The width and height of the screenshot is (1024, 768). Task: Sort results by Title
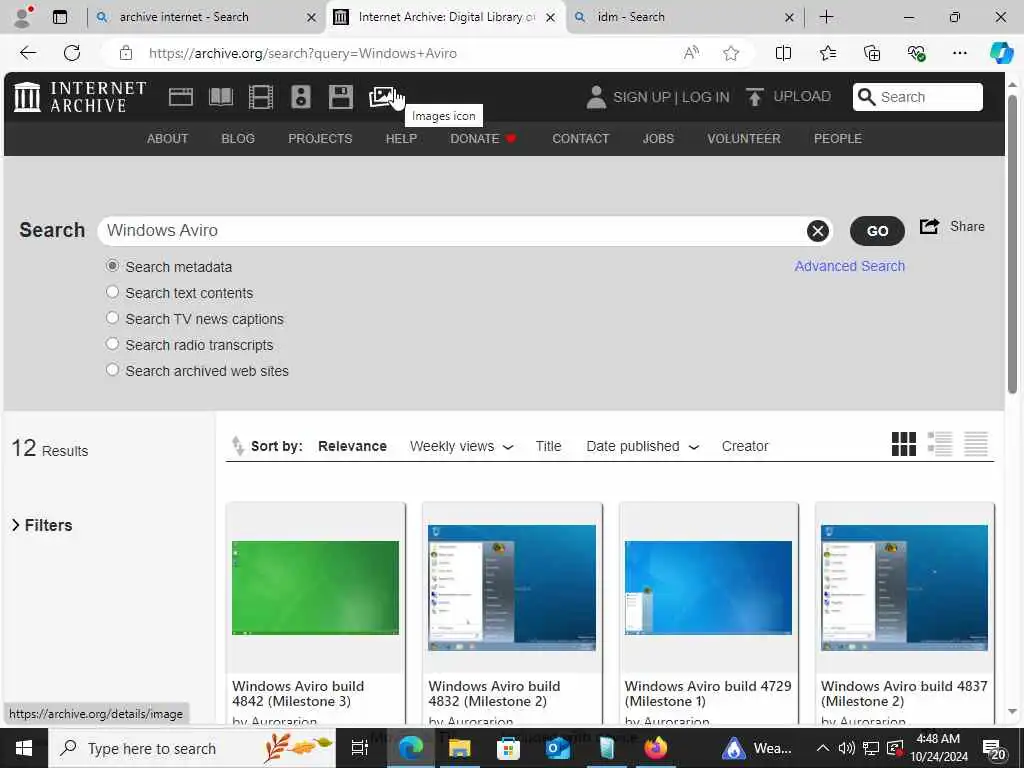pyautogui.click(x=549, y=446)
